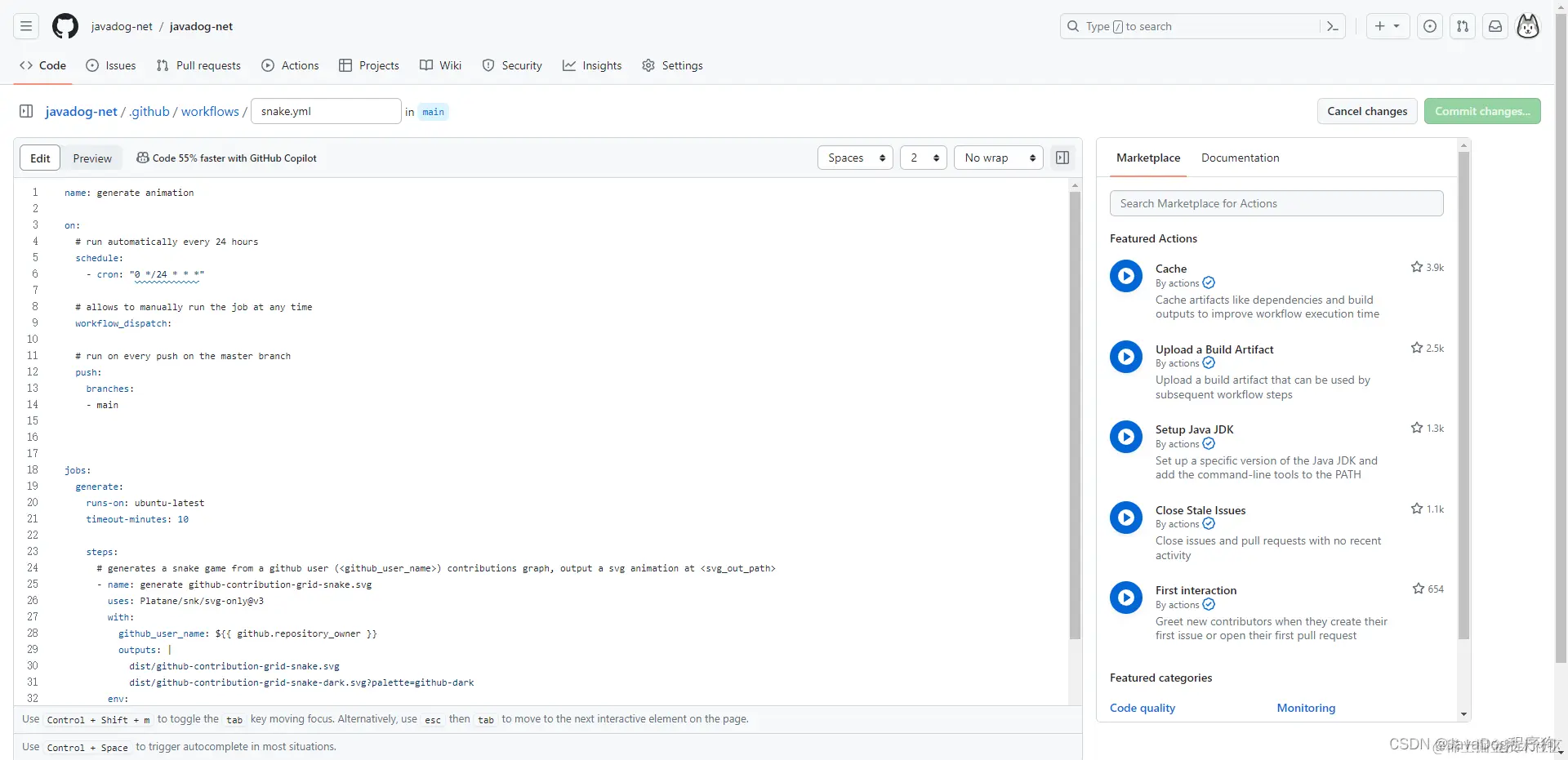Screen dimensions: 1568x760
Task: Open the Cache action title
Action: click(x=1171, y=269)
